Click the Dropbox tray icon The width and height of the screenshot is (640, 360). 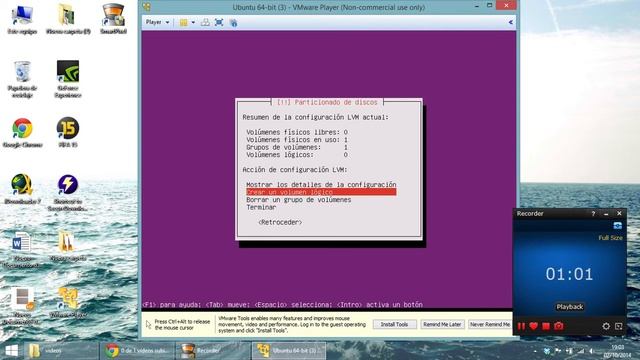547,351
